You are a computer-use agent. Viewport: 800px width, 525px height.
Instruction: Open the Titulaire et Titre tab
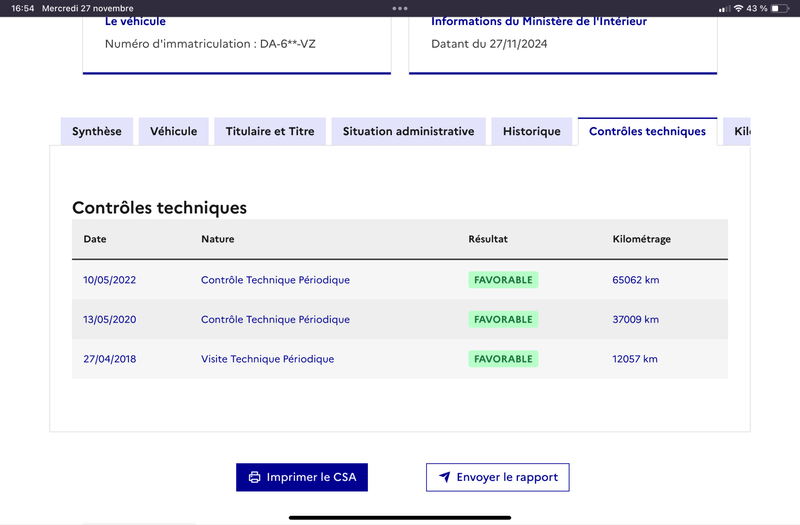[270, 132]
